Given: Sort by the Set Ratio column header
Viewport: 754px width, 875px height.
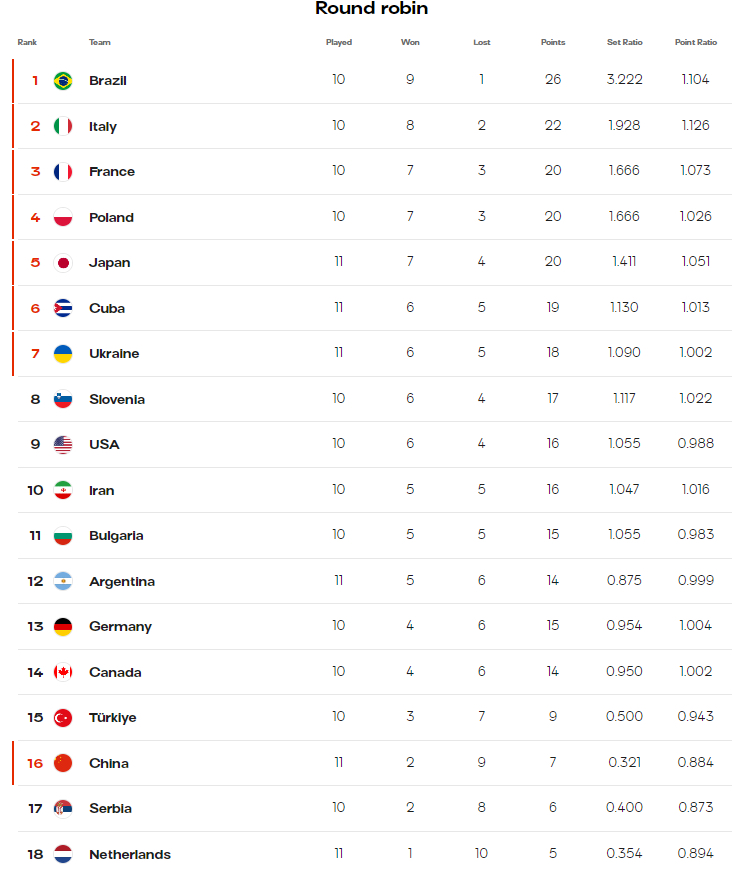Looking at the screenshot, I should tap(625, 42).
